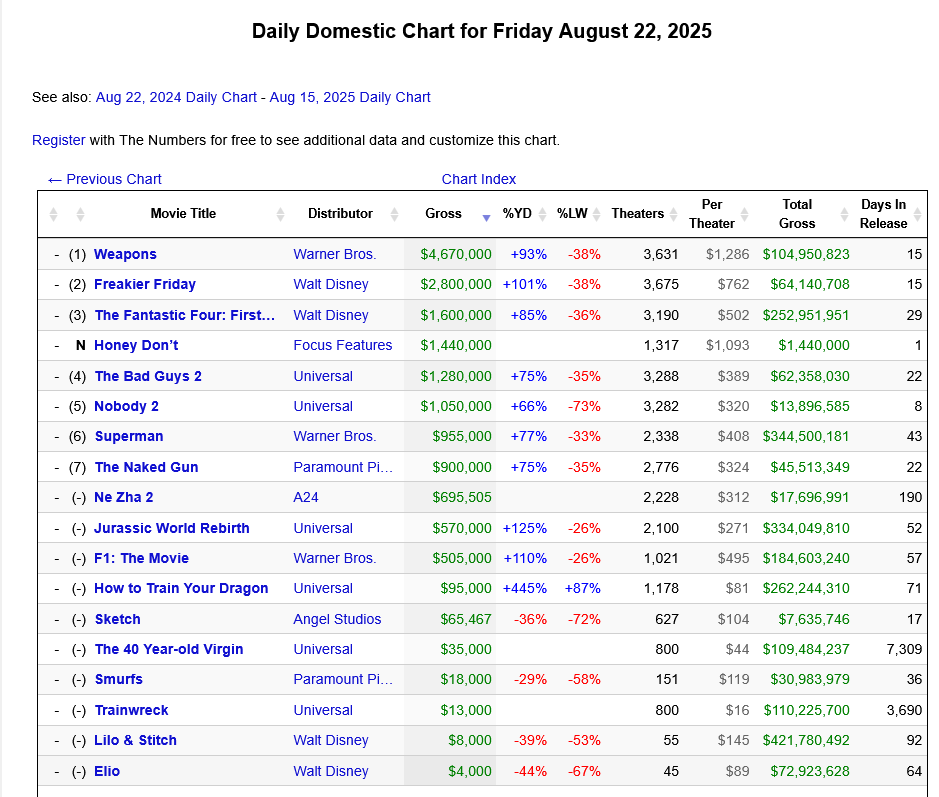
Task: Open Jurassic World Rebirth link
Action: click(x=172, y=528)
